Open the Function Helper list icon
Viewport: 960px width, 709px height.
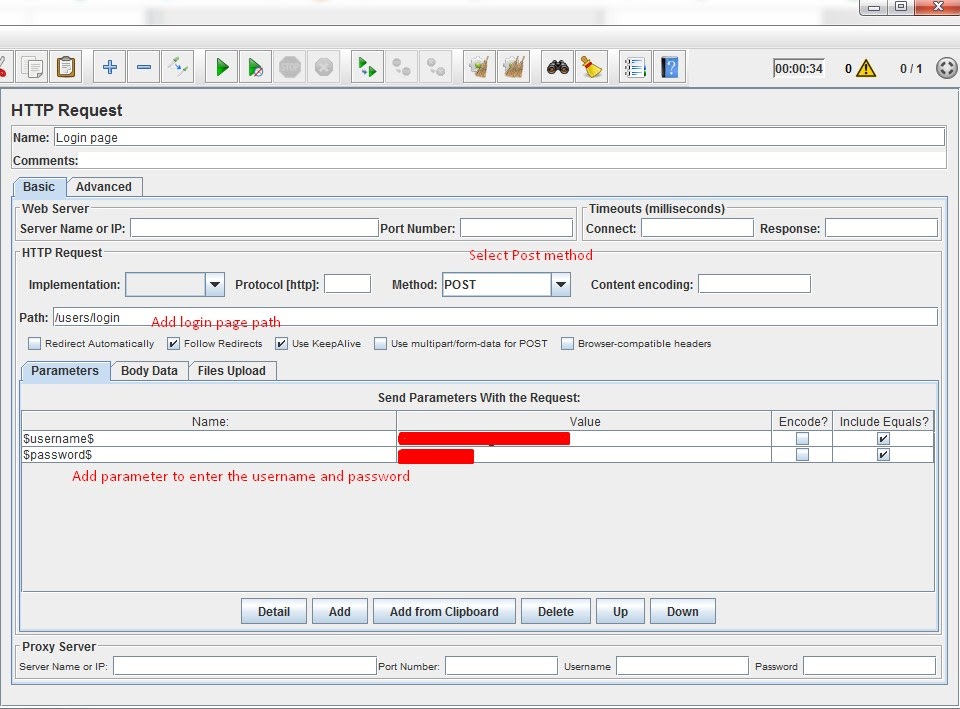(636, 67)
